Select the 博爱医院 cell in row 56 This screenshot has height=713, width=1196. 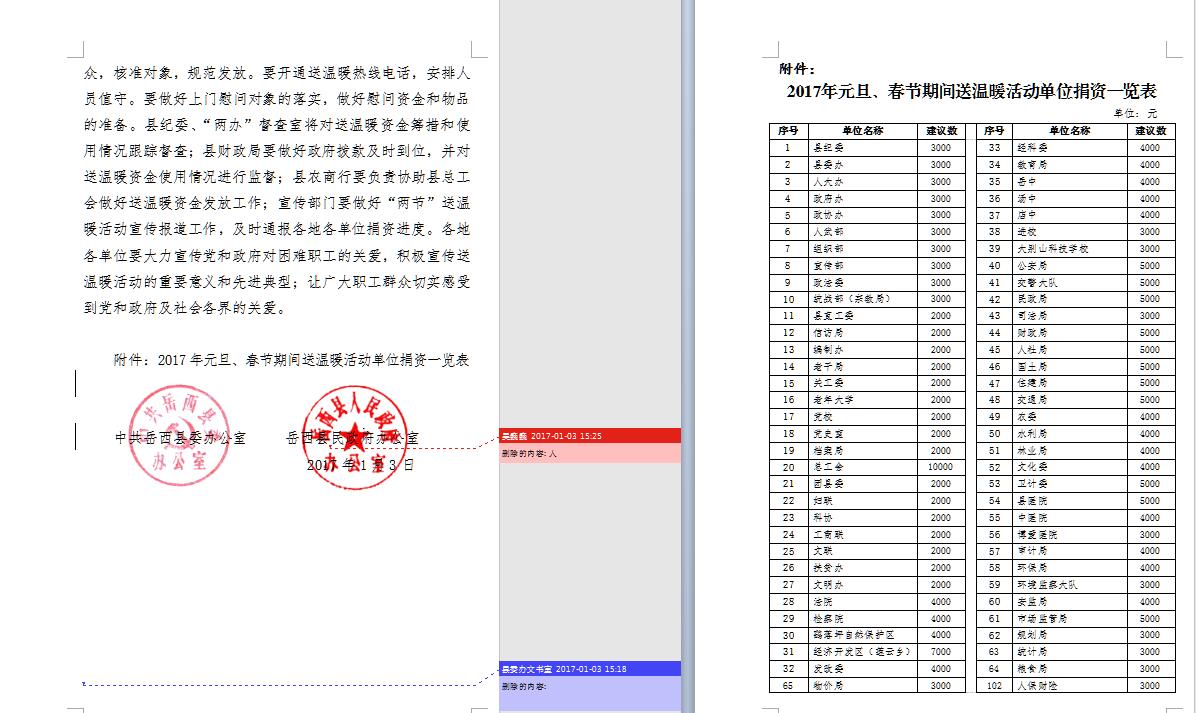click(x=1069, y=535)
